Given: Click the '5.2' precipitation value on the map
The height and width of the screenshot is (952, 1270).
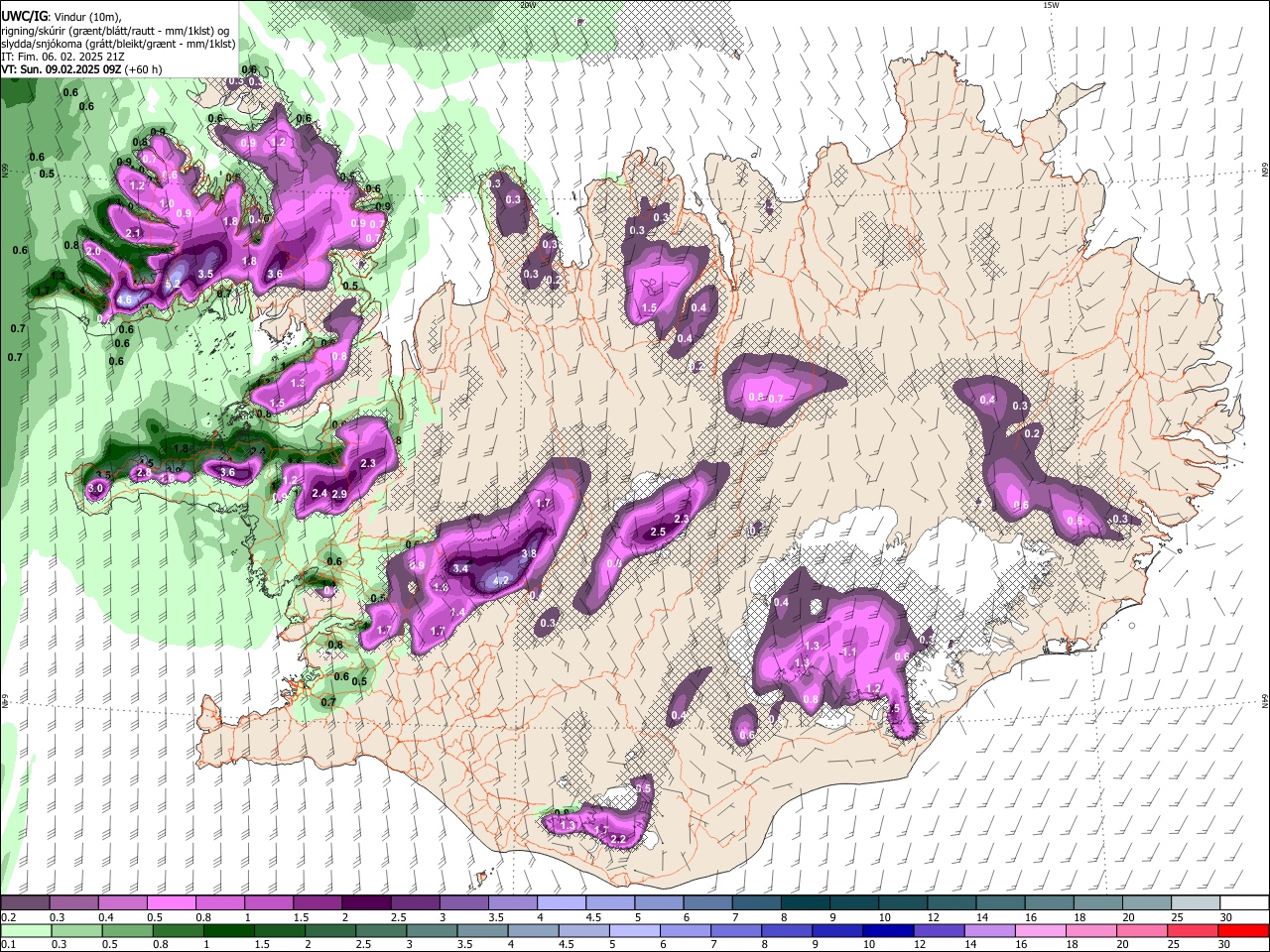Looking at the screenshot, I should 173,285.
